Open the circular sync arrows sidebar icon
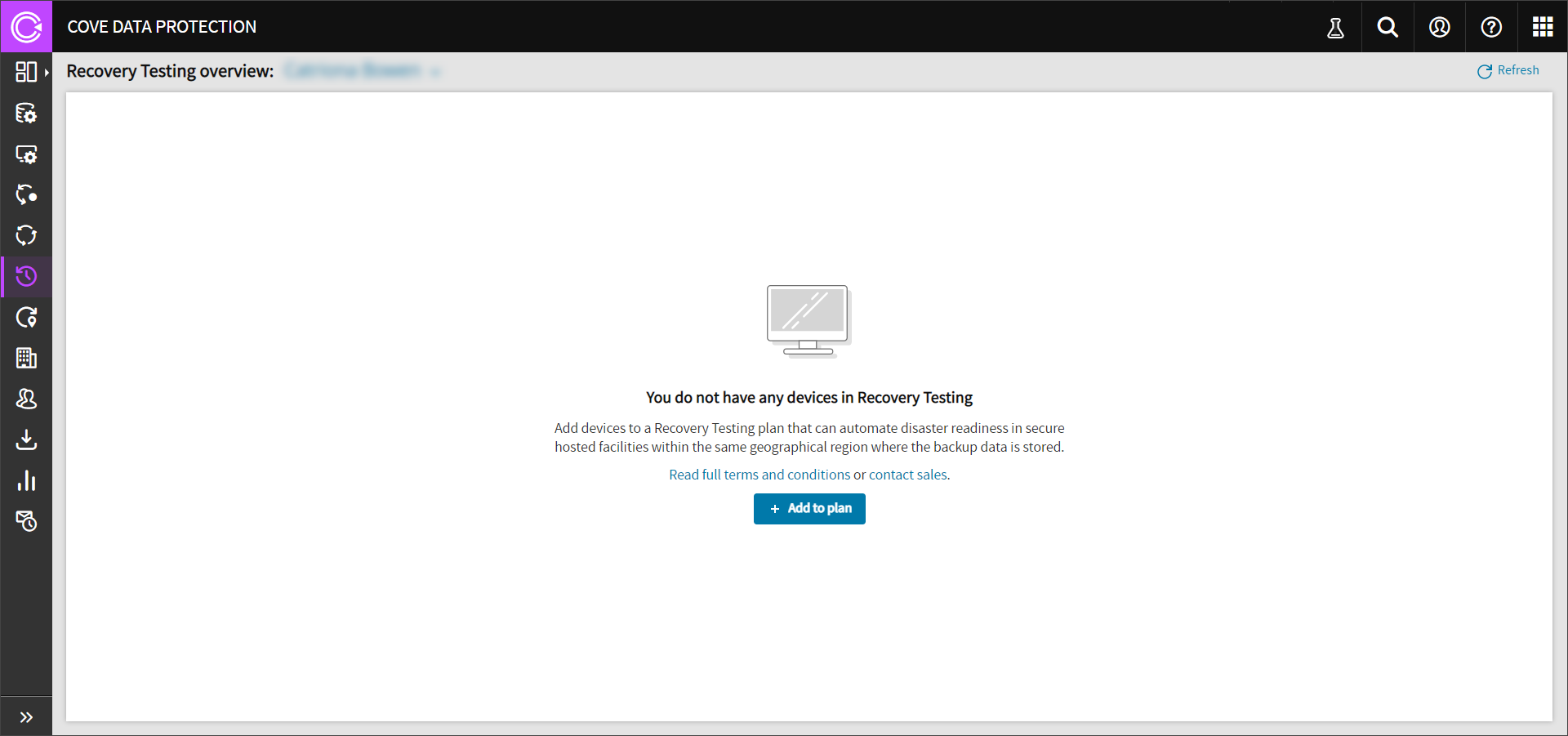The image size is (1568, 736). [26, 235]
